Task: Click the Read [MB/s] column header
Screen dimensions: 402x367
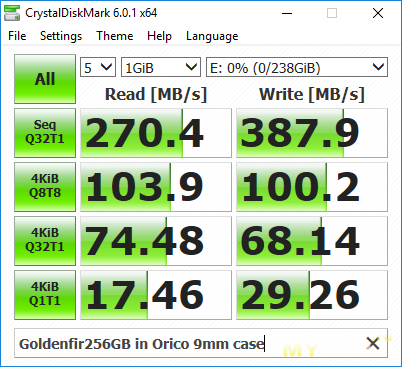Action: tap(156, 94)
